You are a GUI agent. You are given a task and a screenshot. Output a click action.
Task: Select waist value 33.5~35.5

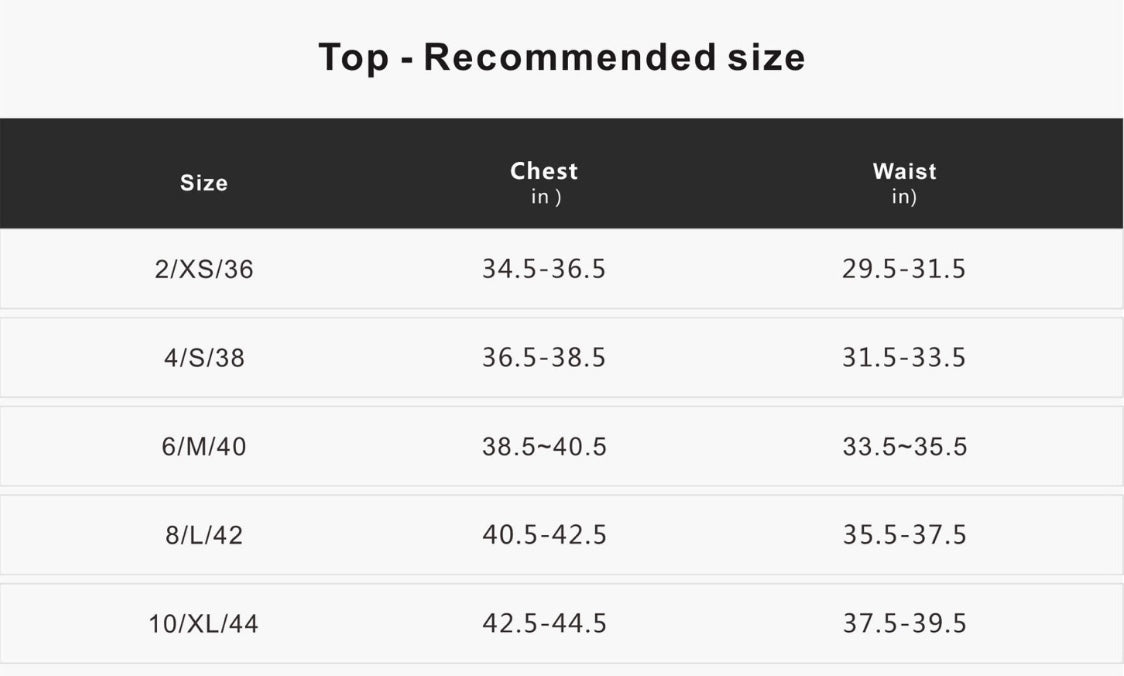pyautogui.click(x=904, y=447)
